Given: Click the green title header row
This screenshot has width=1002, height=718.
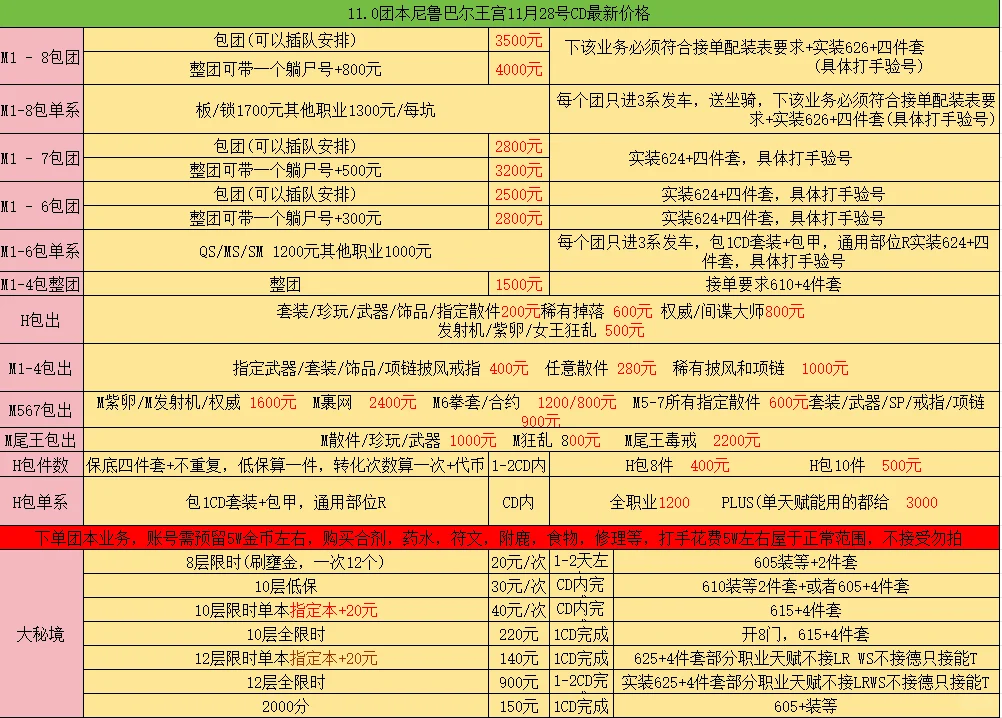Looking at the screenshot, I should 500,13.
